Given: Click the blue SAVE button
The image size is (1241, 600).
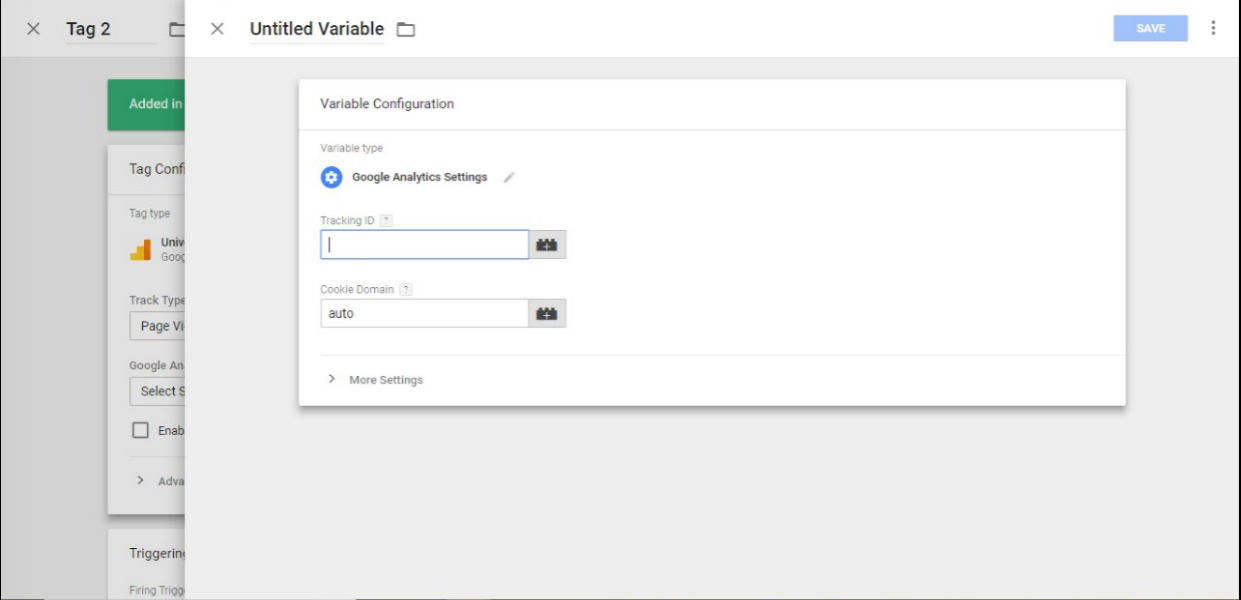Looking at the screenshot, I should tap(1150, 28).
